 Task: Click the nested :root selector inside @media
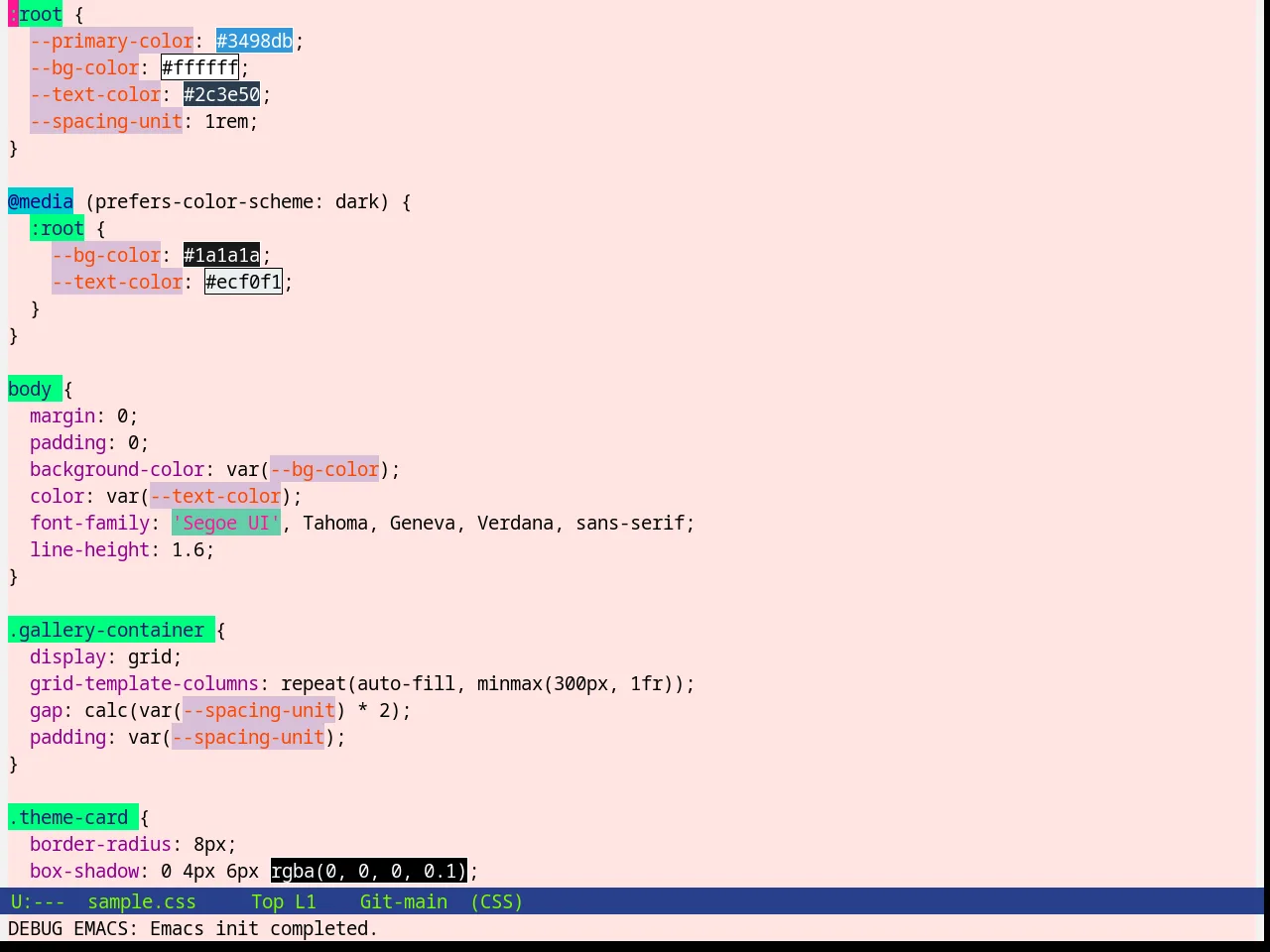coord(57,228)
